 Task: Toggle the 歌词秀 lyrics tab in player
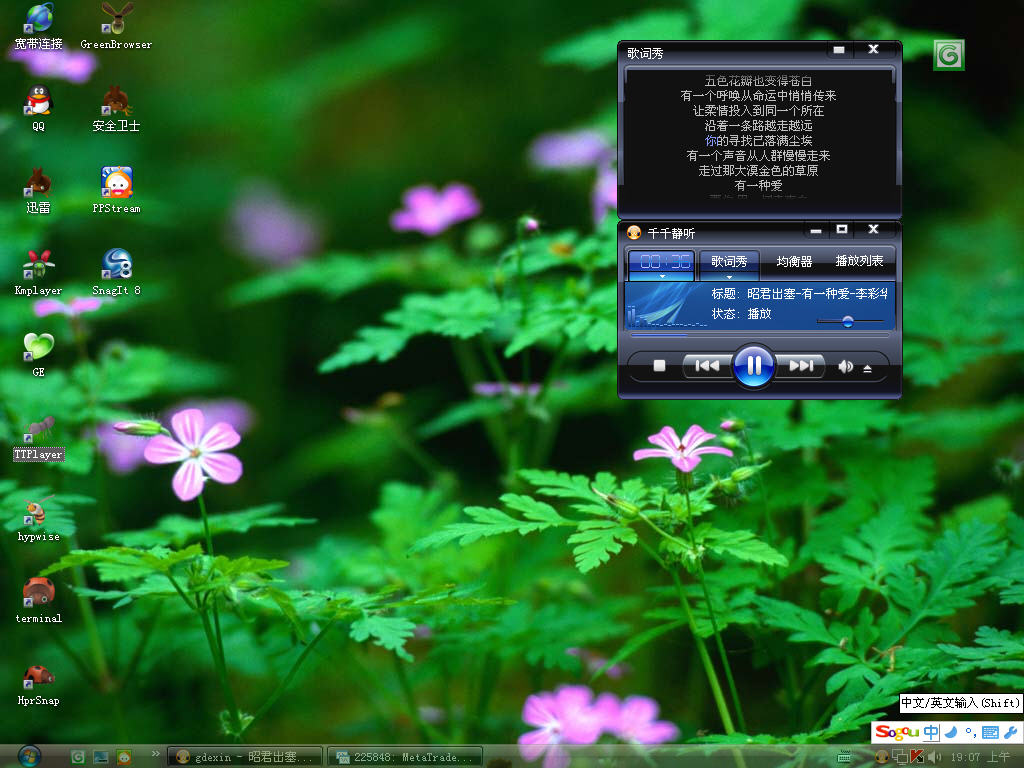(x=729, y=261)
